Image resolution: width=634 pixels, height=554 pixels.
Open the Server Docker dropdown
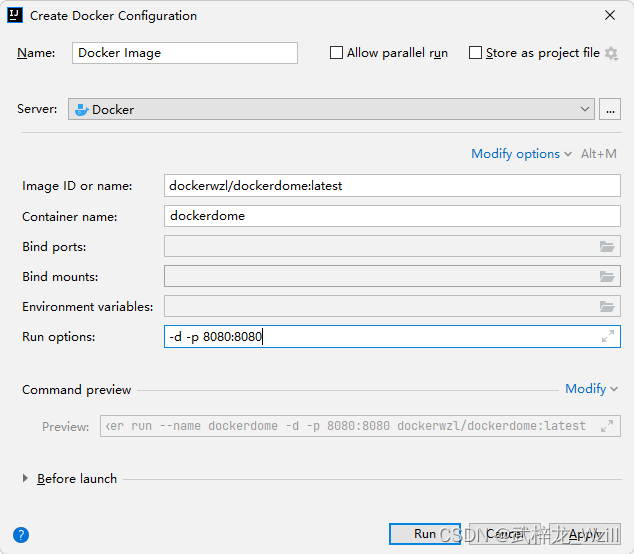click(331, 109)
